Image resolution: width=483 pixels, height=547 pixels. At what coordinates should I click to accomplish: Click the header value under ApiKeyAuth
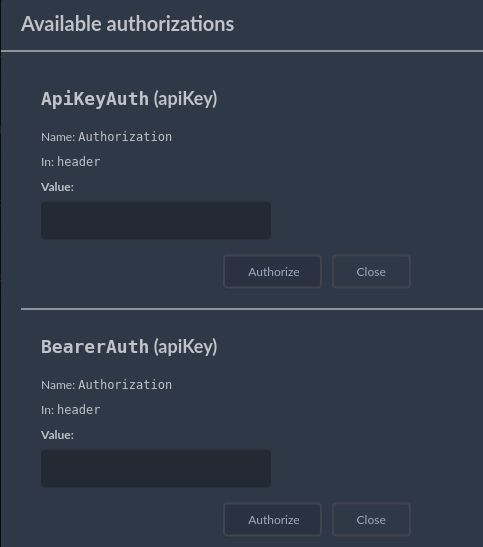[x=78, y=162]
